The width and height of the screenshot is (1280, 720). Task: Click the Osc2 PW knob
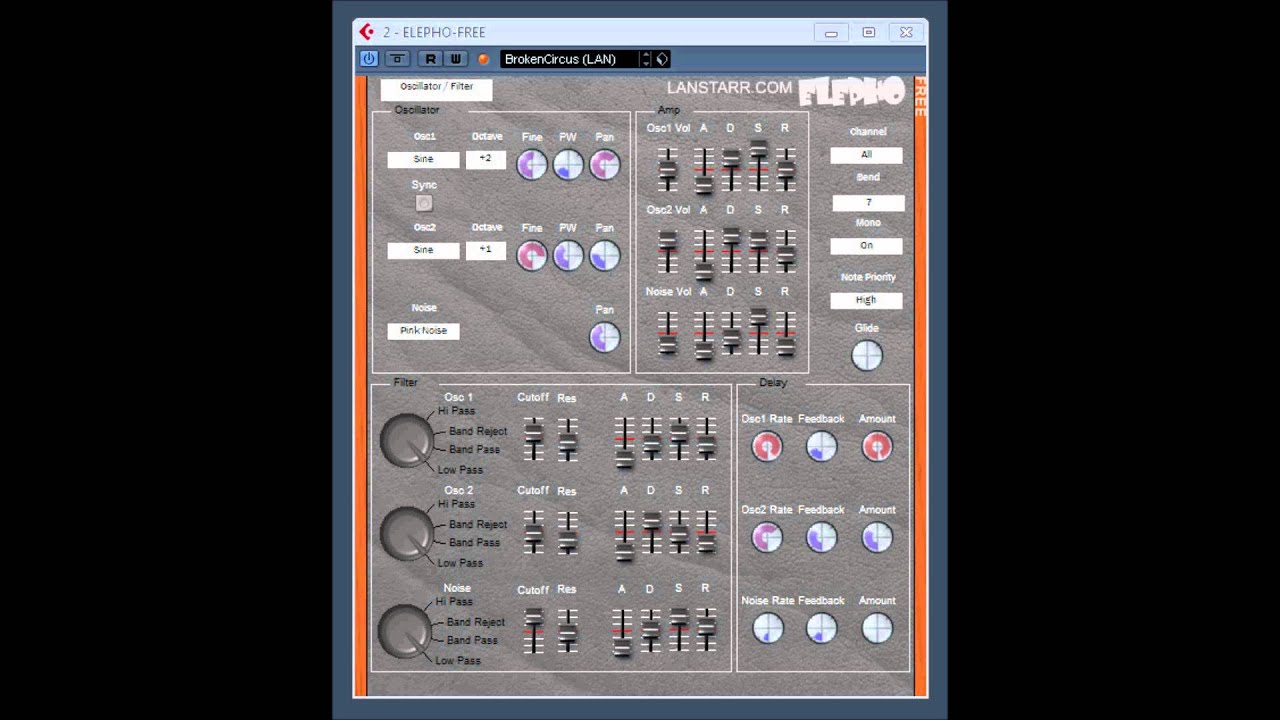[x=568, y=255]
